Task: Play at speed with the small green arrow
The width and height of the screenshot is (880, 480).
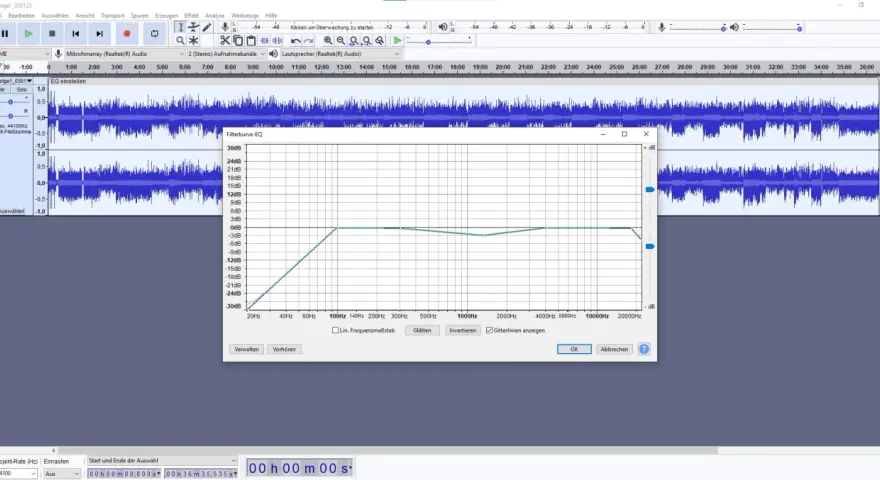Action: point(397,40)
